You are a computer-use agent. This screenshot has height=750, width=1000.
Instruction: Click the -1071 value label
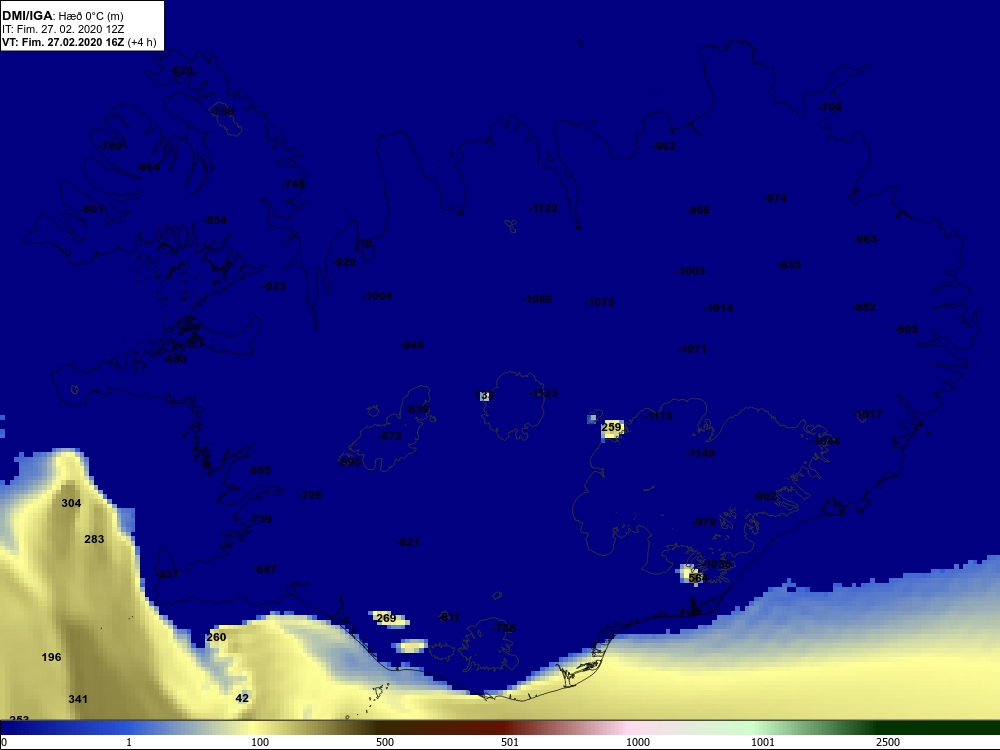pos(693,349)
